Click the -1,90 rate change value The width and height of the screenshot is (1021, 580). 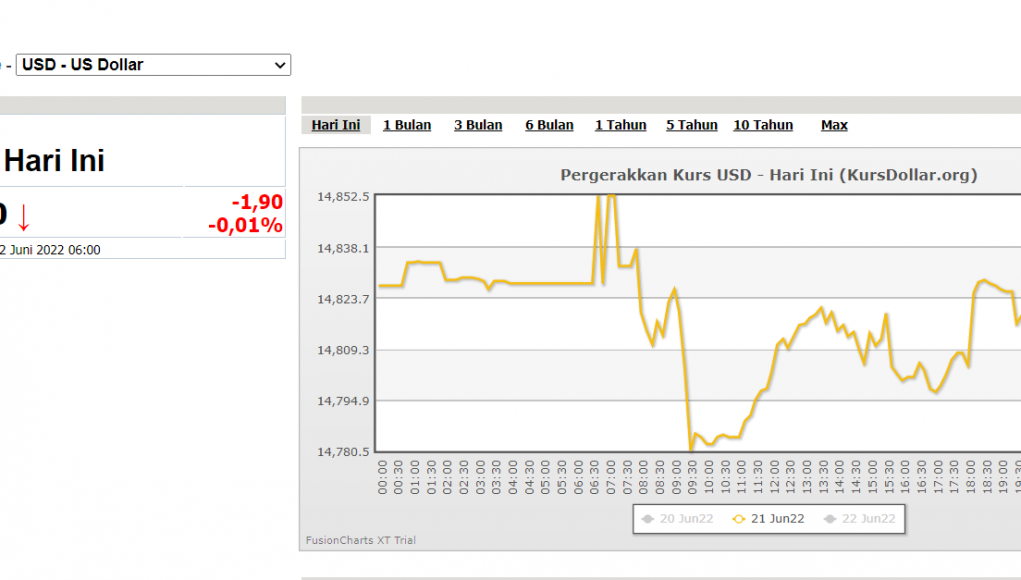[x=257, y=202]
